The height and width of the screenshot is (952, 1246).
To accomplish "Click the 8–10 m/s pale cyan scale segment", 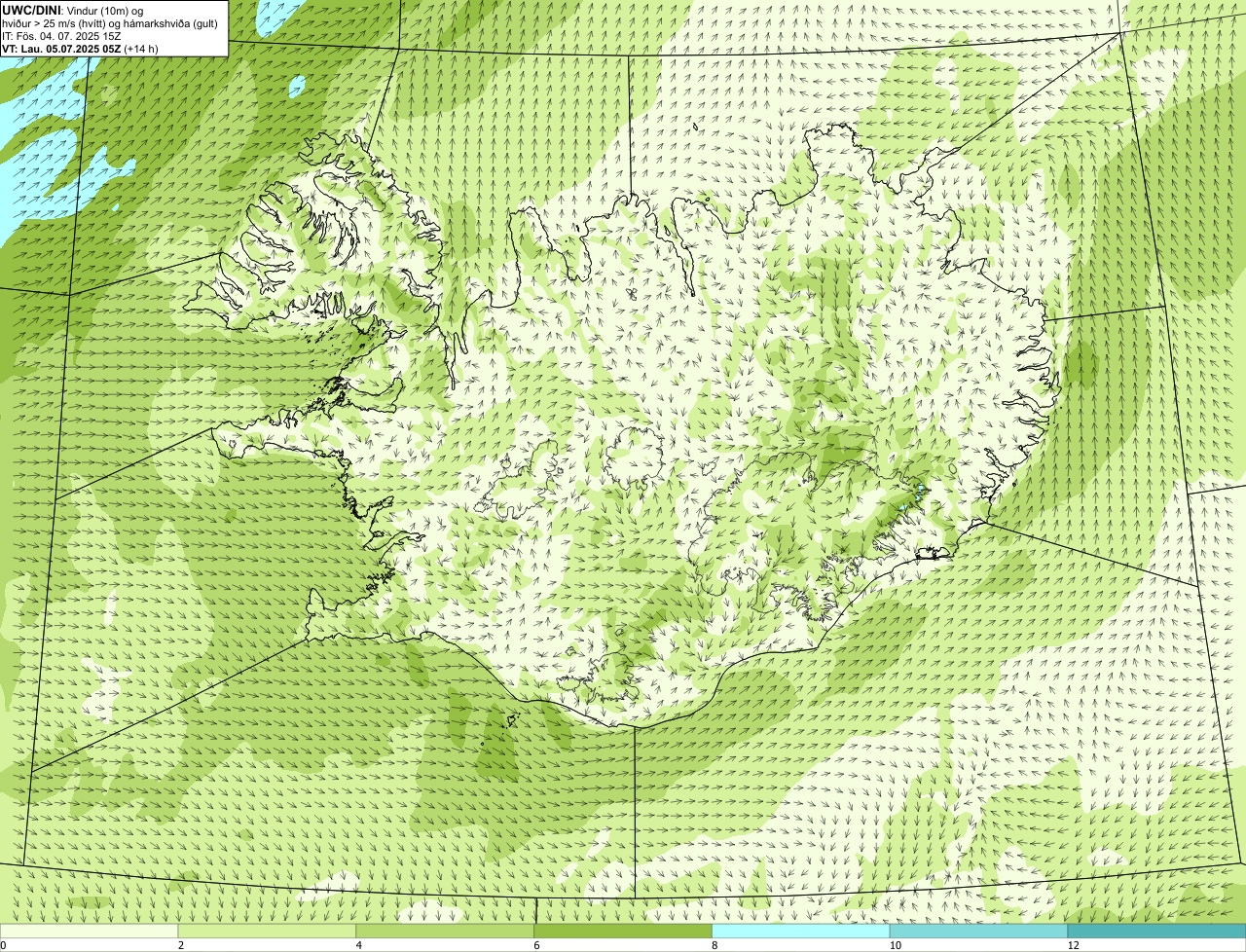I will 801,932.
